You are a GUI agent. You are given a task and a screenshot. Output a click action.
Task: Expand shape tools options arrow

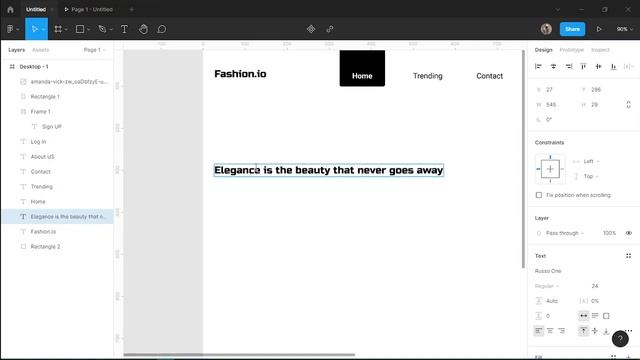pos(88,29)
